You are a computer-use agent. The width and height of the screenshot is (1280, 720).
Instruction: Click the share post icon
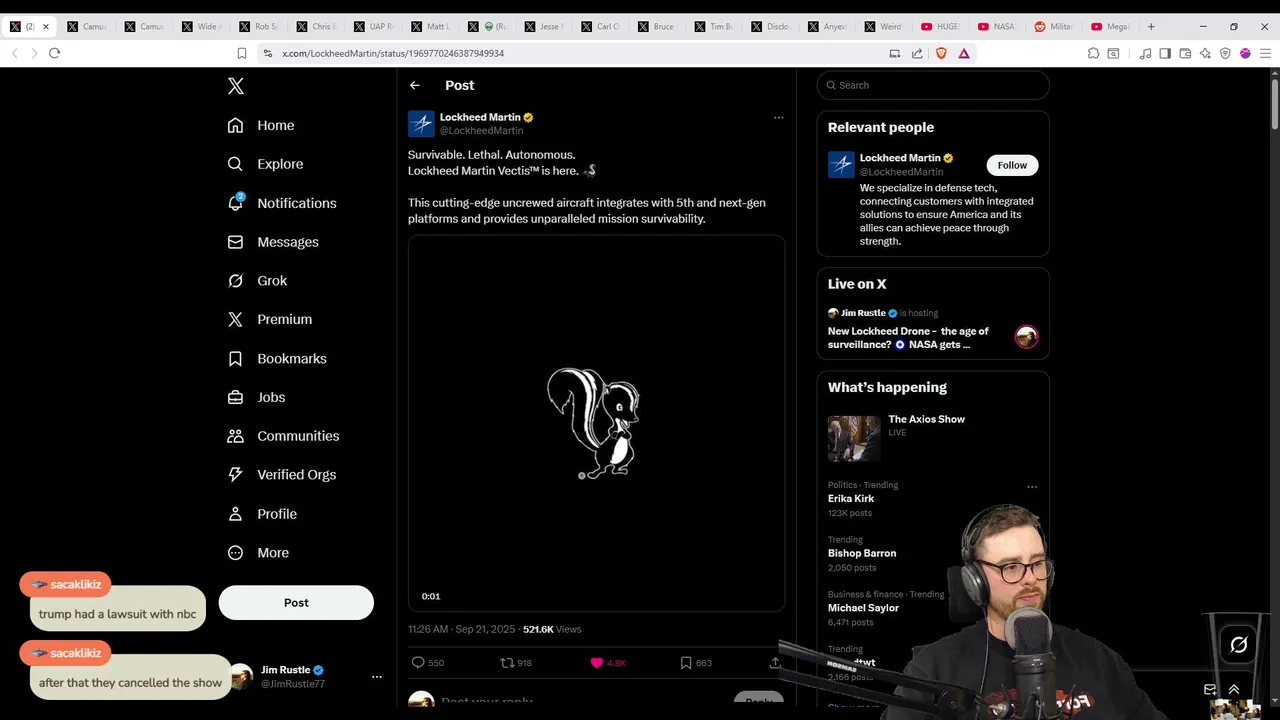(x=775, y=663)
